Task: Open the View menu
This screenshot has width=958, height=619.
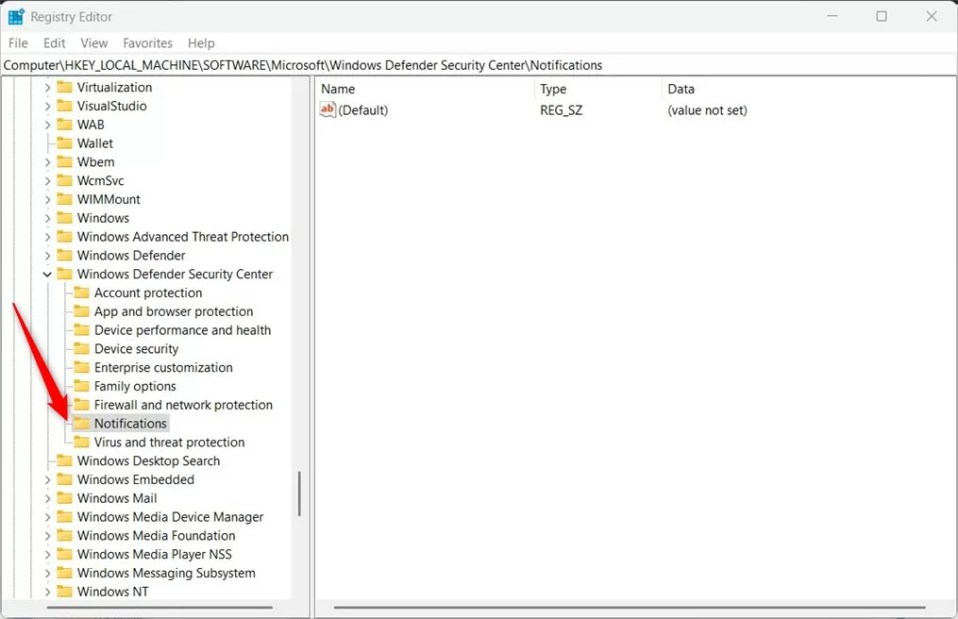Action: [x=94, y=43]
